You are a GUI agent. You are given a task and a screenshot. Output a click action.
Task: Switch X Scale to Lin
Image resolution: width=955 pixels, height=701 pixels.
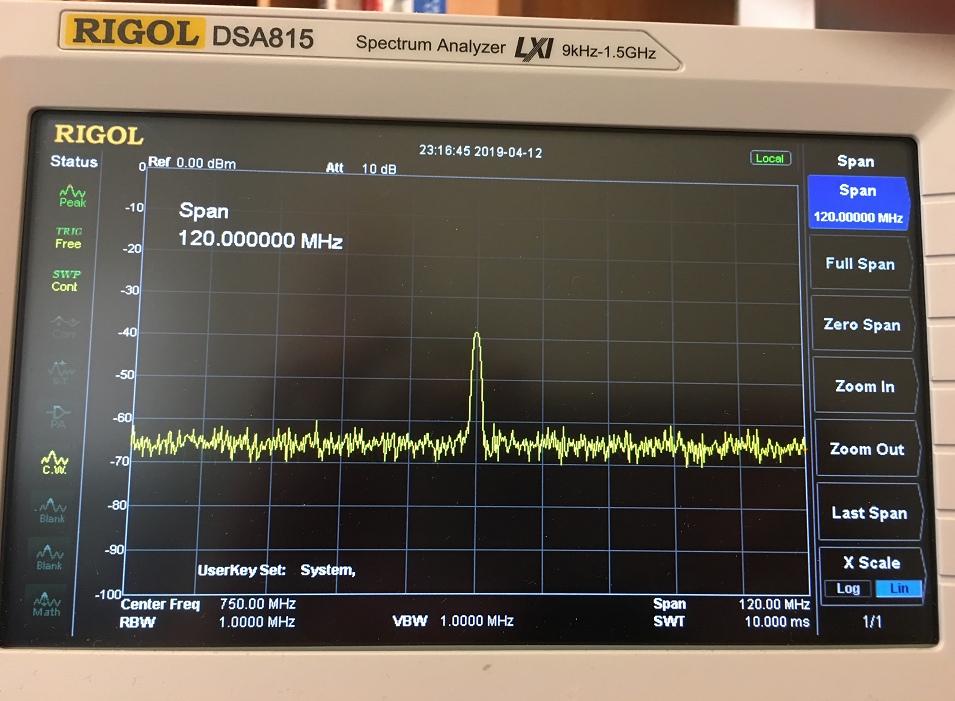[x=899, y=588]
